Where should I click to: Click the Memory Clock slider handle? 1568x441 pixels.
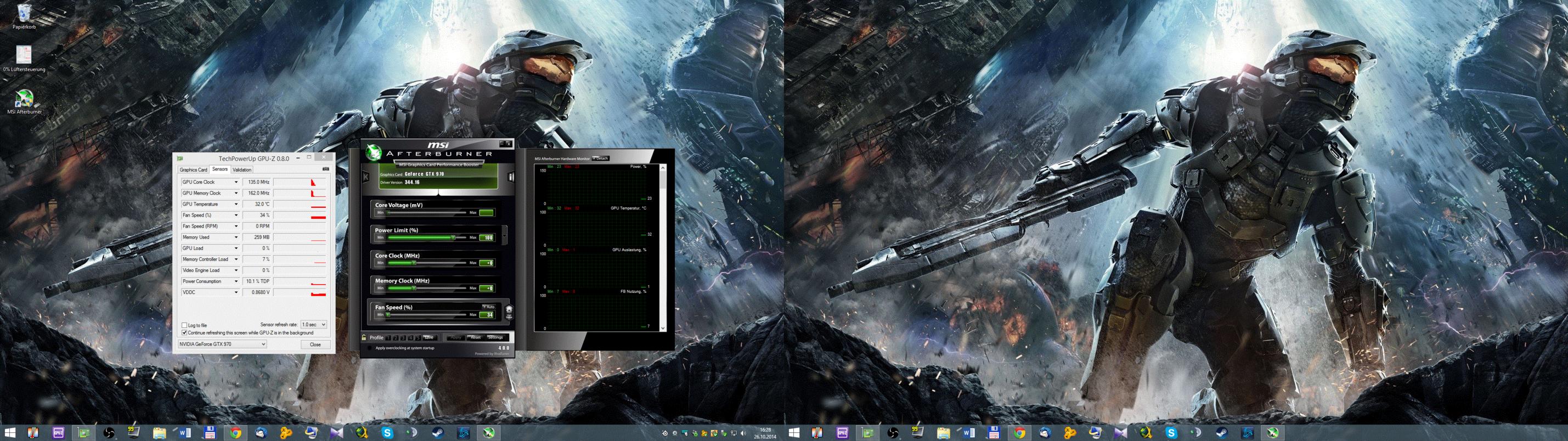[414, 289]
